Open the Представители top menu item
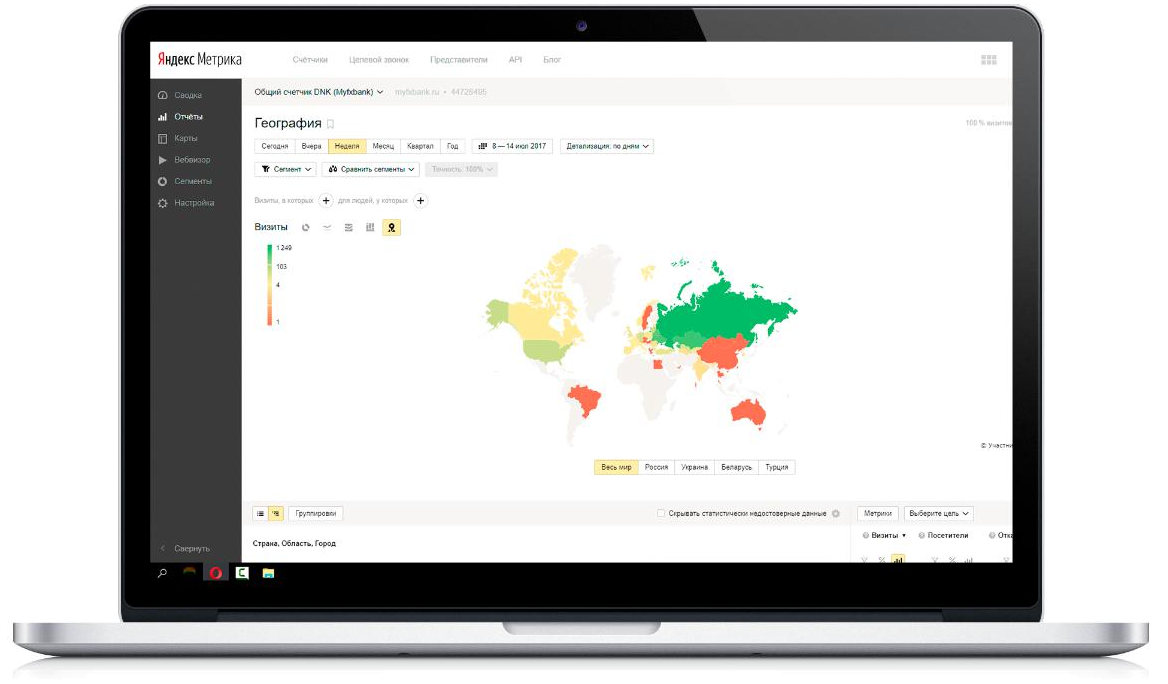Image resolution: width=1168 pixels, height=684 pixels. click(459, 60)
